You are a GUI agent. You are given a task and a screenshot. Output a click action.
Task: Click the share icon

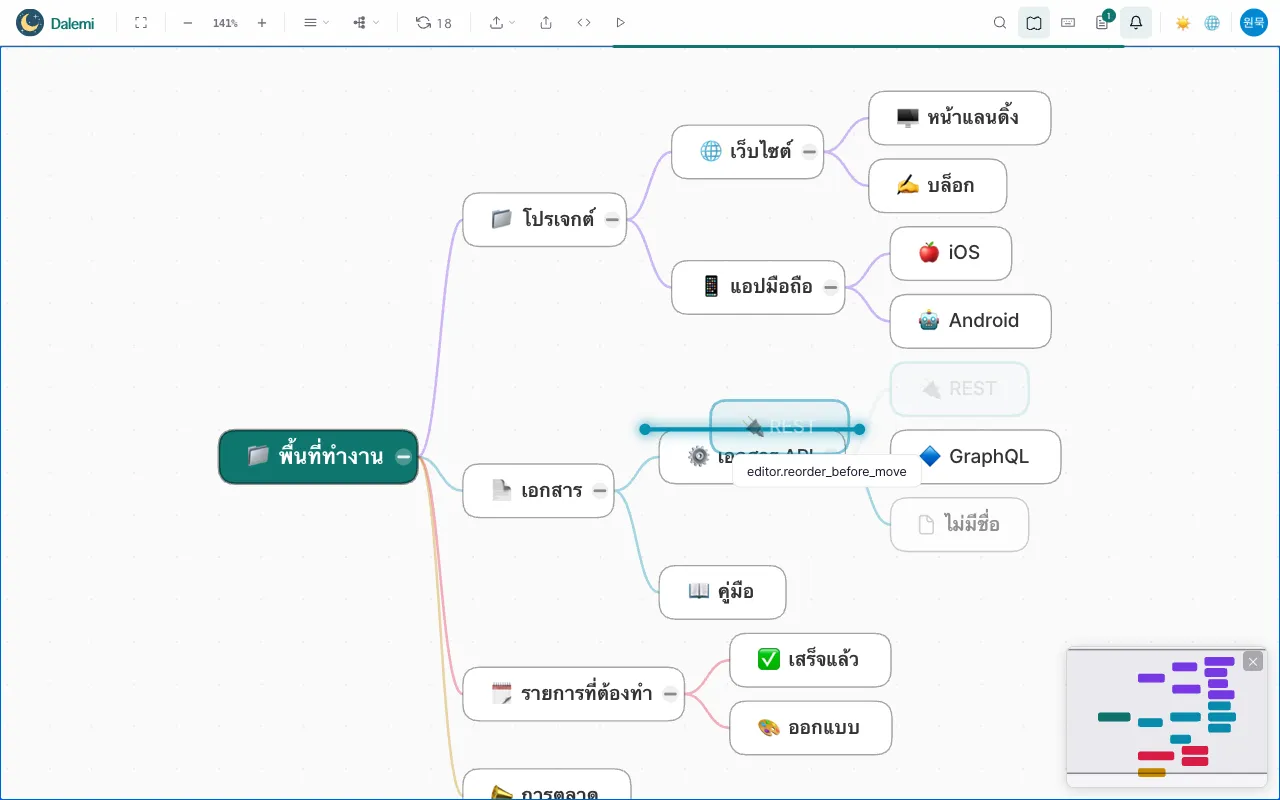546,22
